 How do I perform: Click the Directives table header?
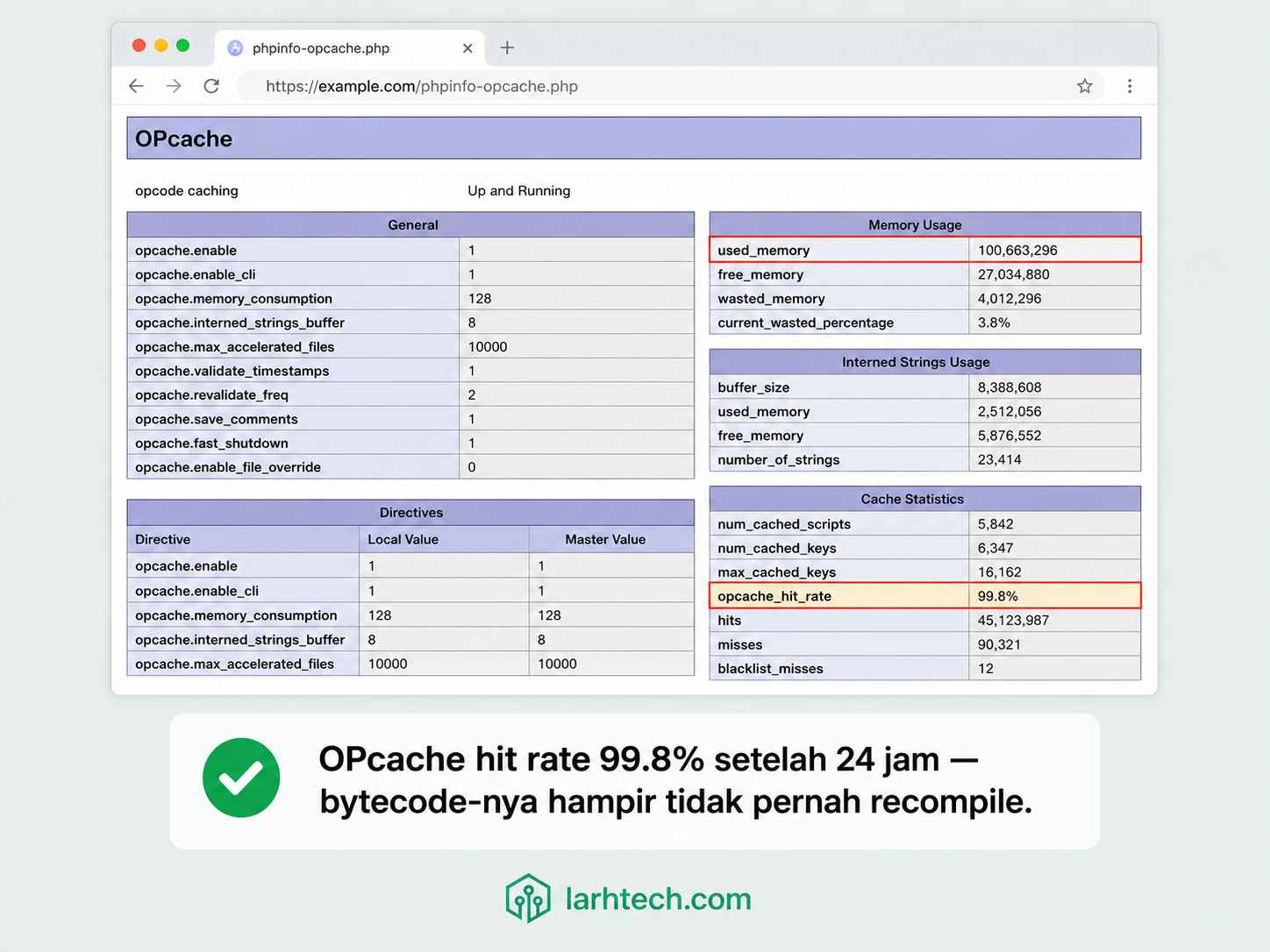(410, 512)
